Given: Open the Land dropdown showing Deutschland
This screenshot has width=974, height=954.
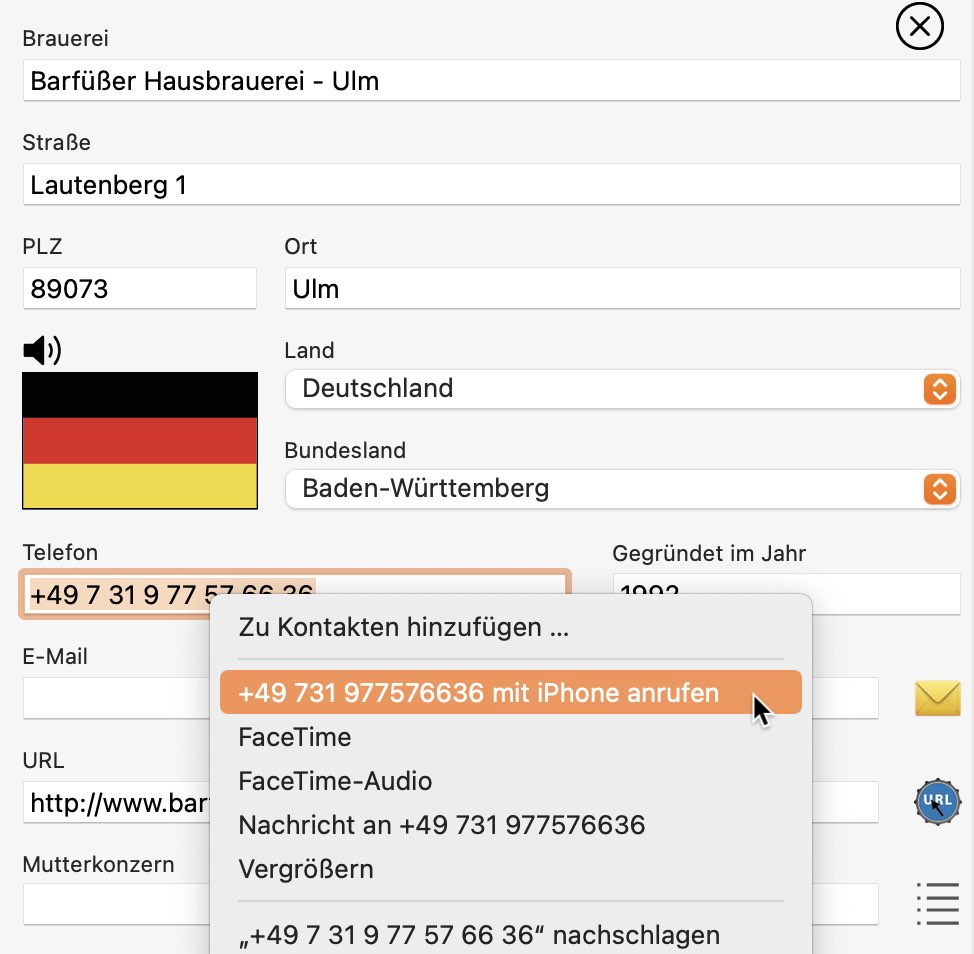Looking at the screenshot, I should pos(622,389).
